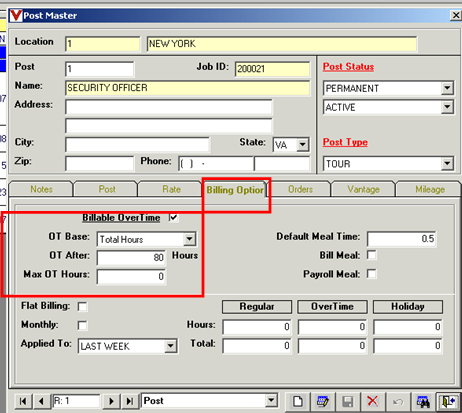This screenshot has width=462, height=413.
Task: Click the OverTime column button
Action: pyautogui.click(x=332, y=307)
